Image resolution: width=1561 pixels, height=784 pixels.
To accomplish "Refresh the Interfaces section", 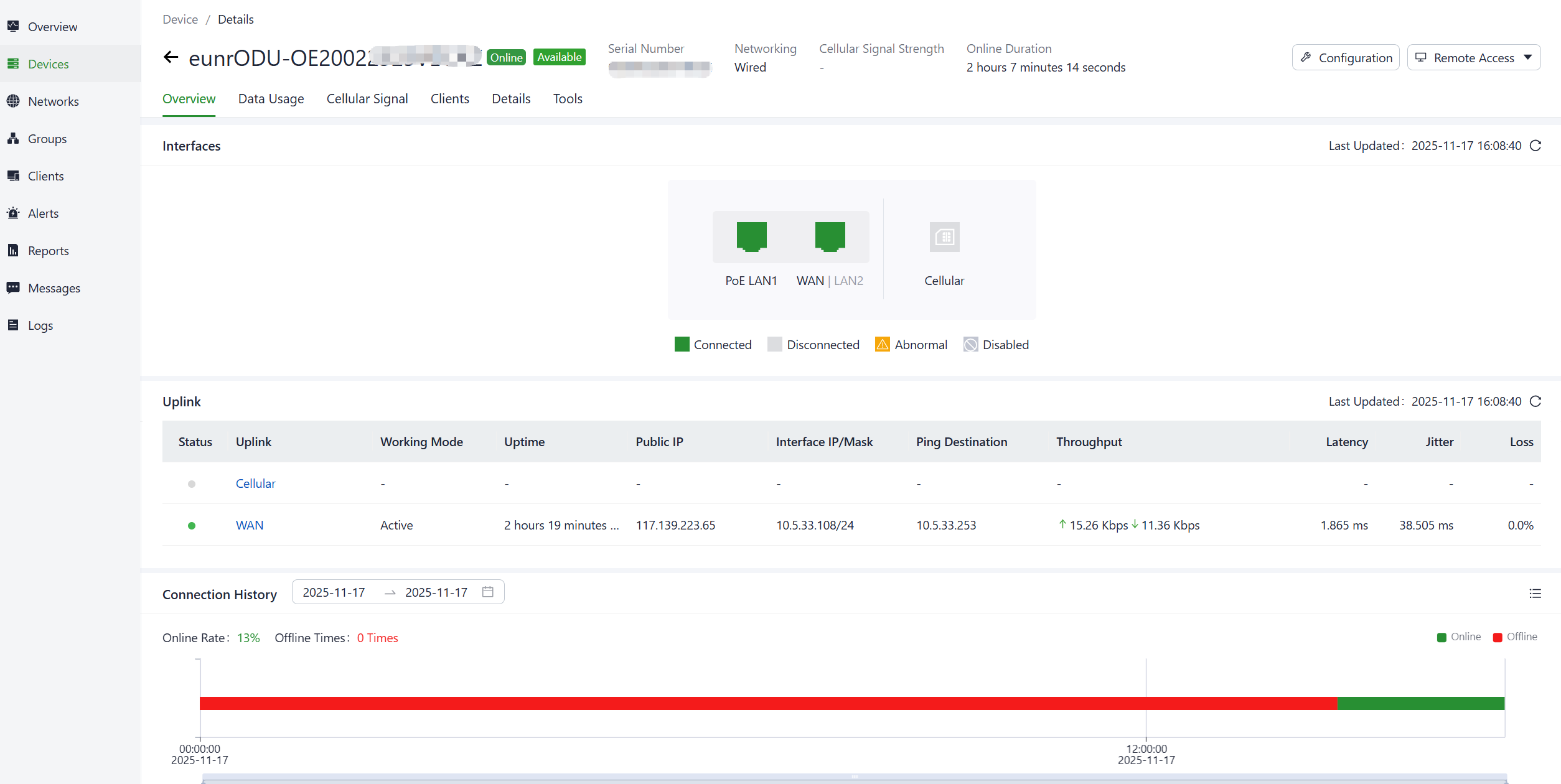I will point(1535,146).
